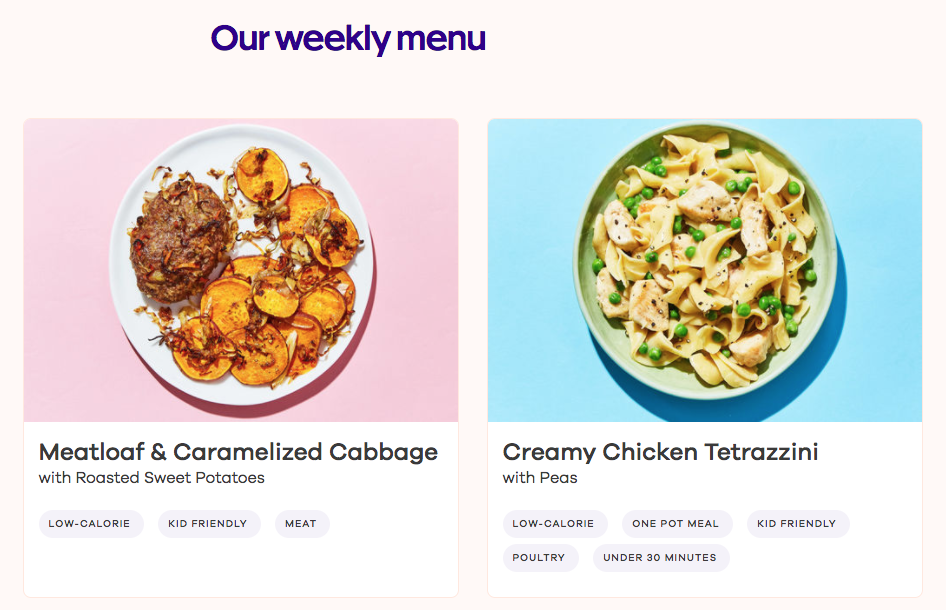Click the UNDER 30 MINUTES tag
Image resolution: width=946 pixels, height=610 pixels.
(661, 558)
